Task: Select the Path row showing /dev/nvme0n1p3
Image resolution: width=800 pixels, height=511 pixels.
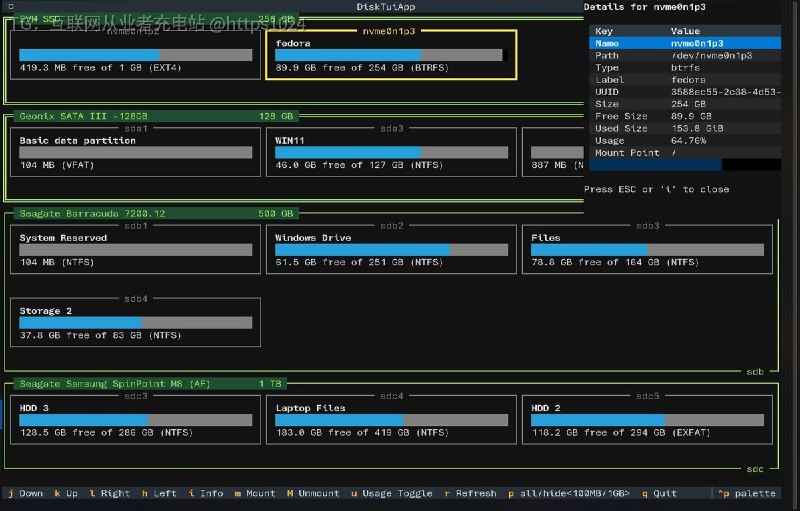Action: (x=685, y=56)
